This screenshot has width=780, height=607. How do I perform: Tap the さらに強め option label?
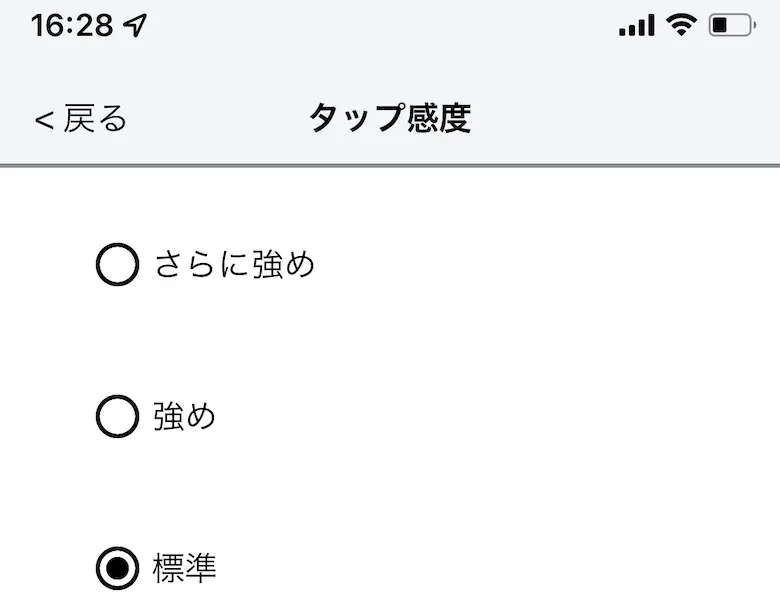click(234, 265)
